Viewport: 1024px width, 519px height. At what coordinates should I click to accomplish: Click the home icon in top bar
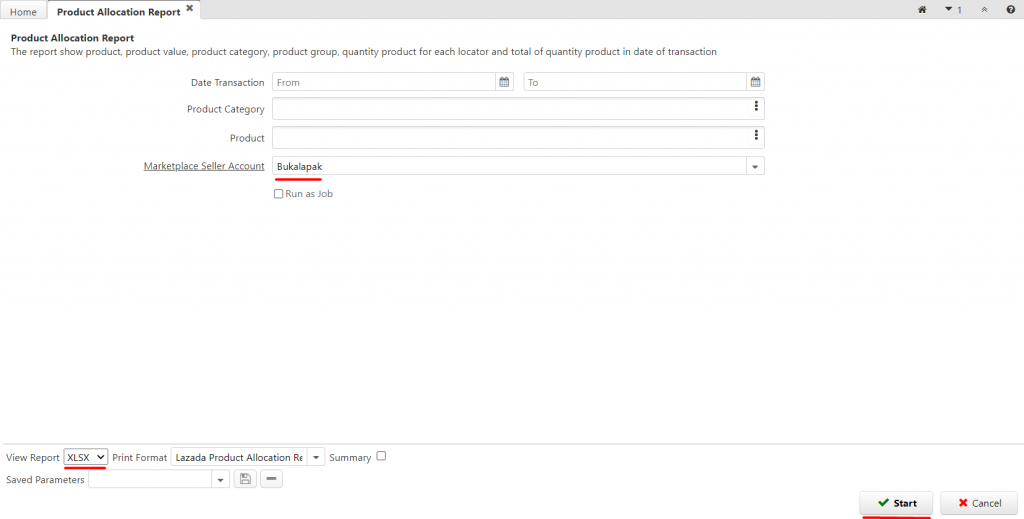(x=922, y=10)
